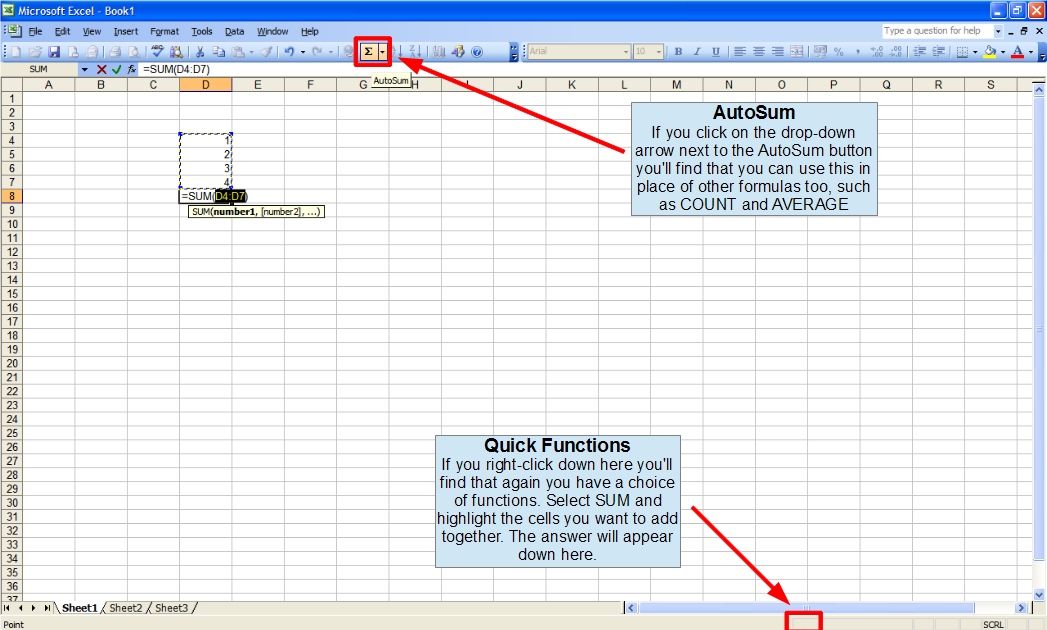Screen dimensions: 1047x630
Task: Toggle Bold formatting
Action: click(x=678, y=51)
